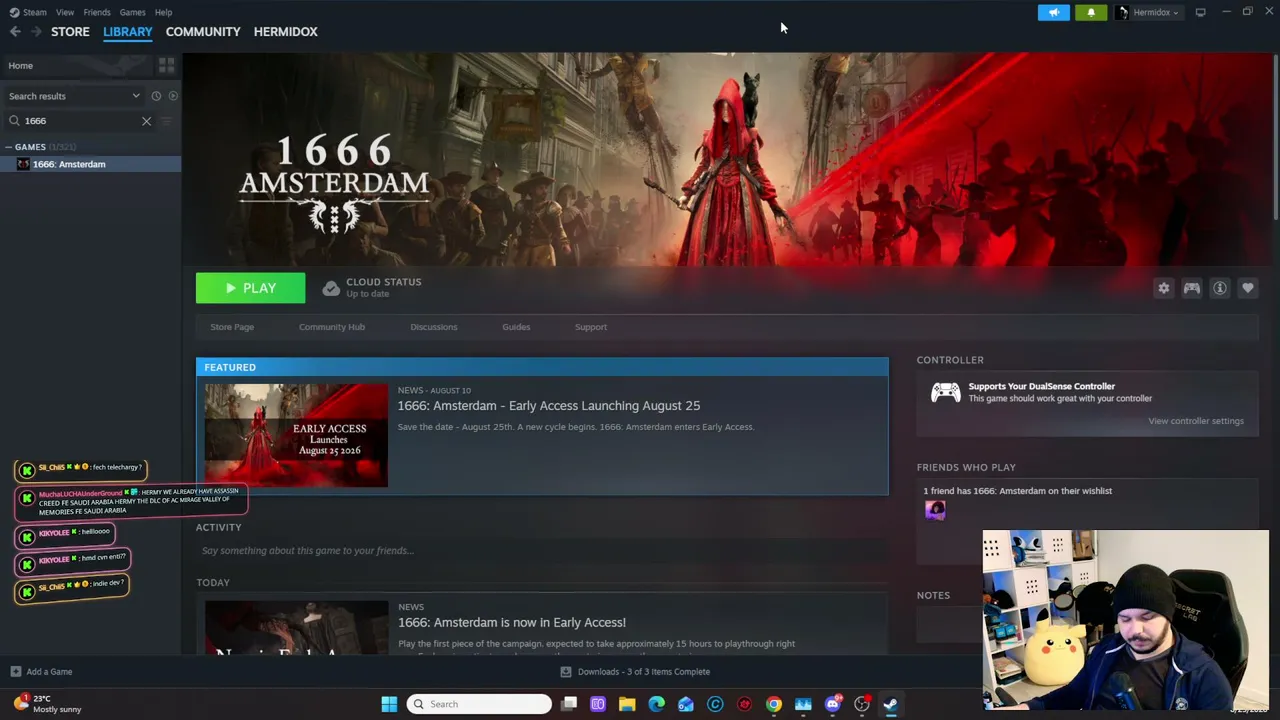This screenshot has height=720, width=1280.
Task: Open advanced filter options icon beside search
Action: (167, 121)
